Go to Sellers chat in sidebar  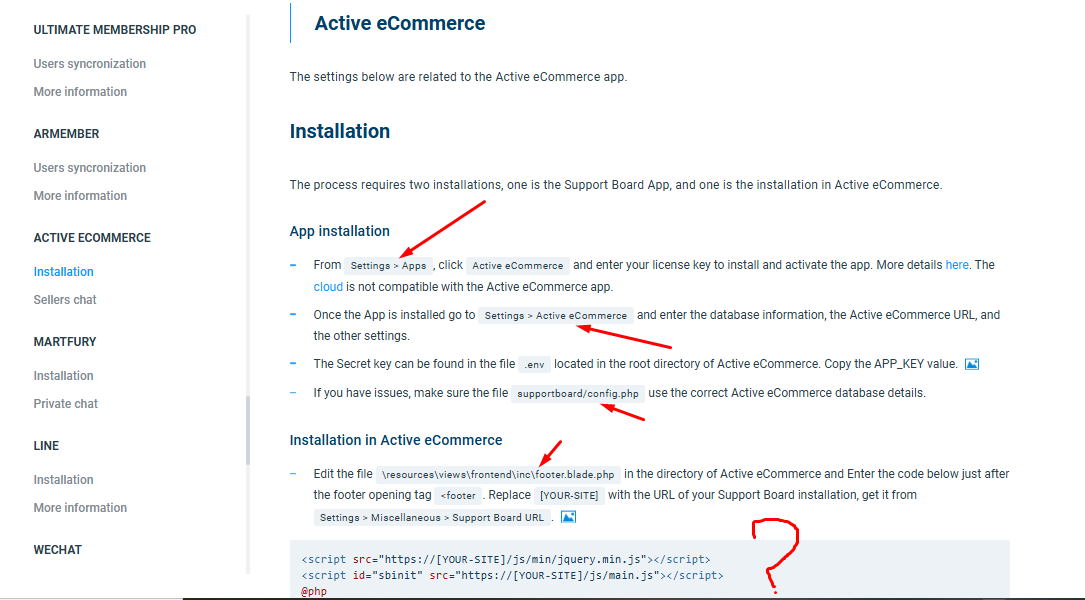(65, 300)
